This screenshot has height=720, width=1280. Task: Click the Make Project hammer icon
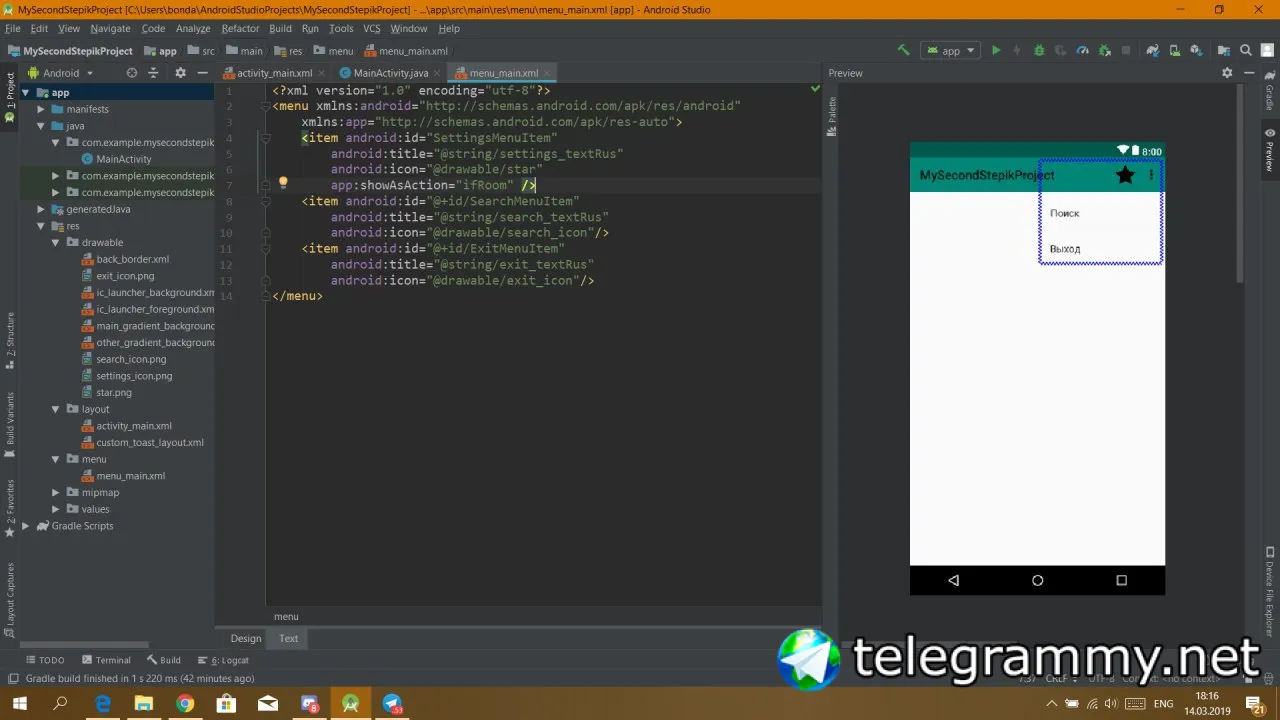[x=904, y=50]
